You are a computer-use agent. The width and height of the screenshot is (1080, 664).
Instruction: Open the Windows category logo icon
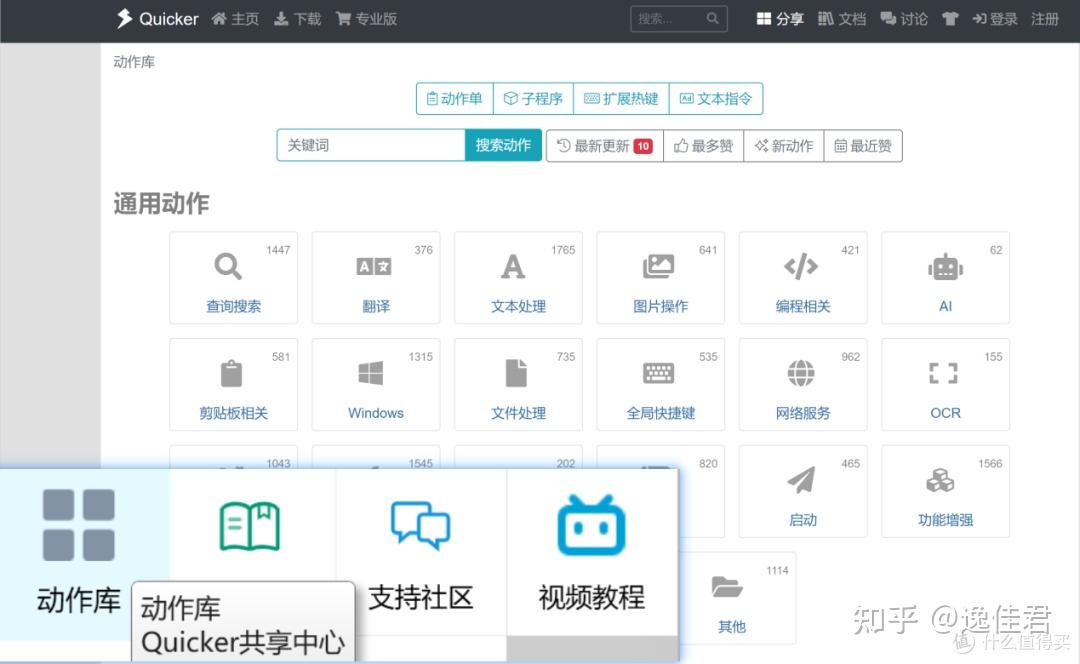[x=371, y=373]
